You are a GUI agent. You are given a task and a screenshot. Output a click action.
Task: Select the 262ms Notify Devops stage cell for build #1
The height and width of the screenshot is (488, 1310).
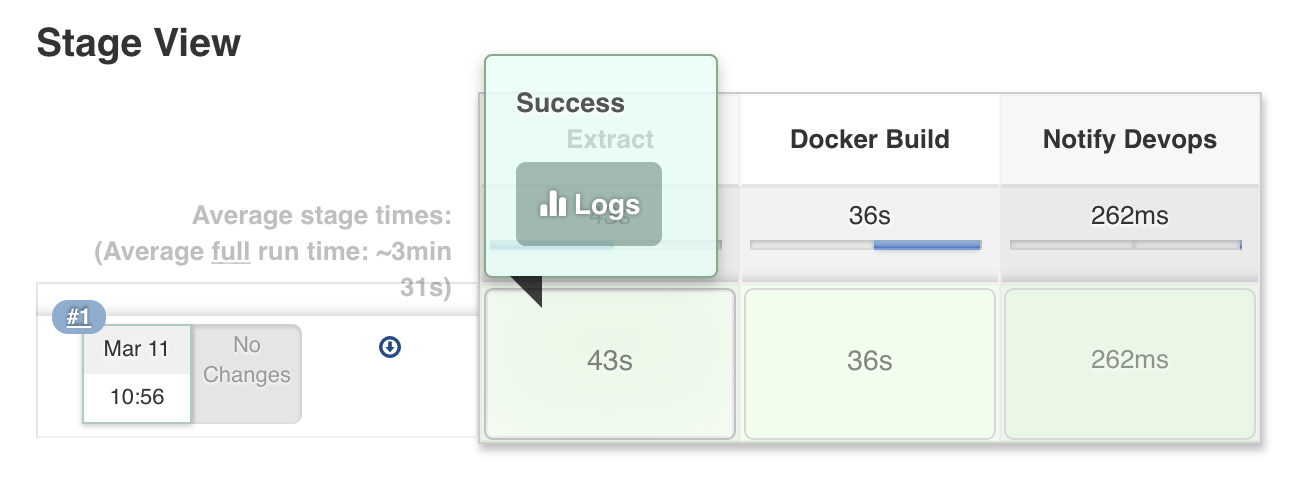click(1129, 361)
